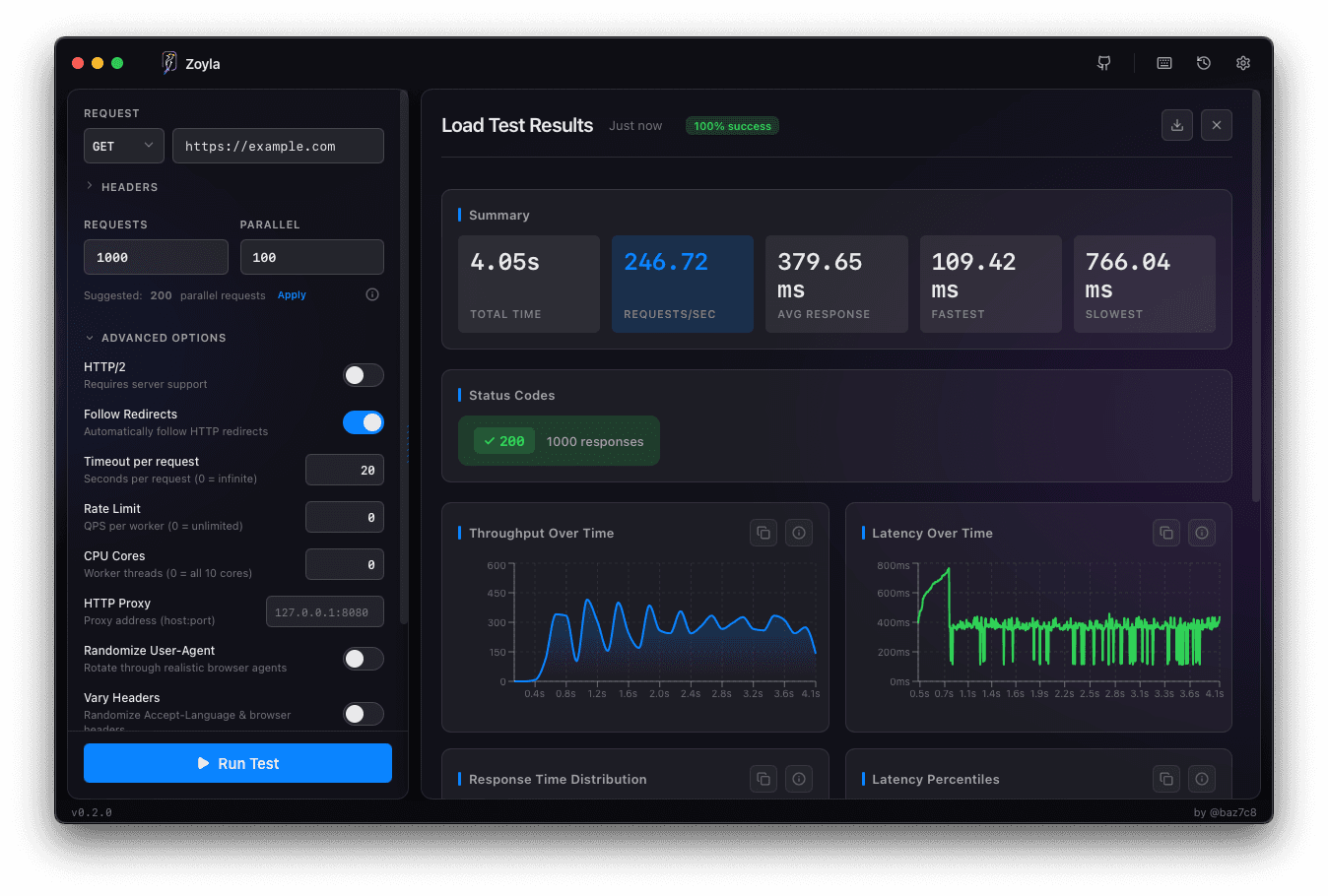Open the GET request method dropdown
The image size is (1328, 896).
[x=123, y=145]
